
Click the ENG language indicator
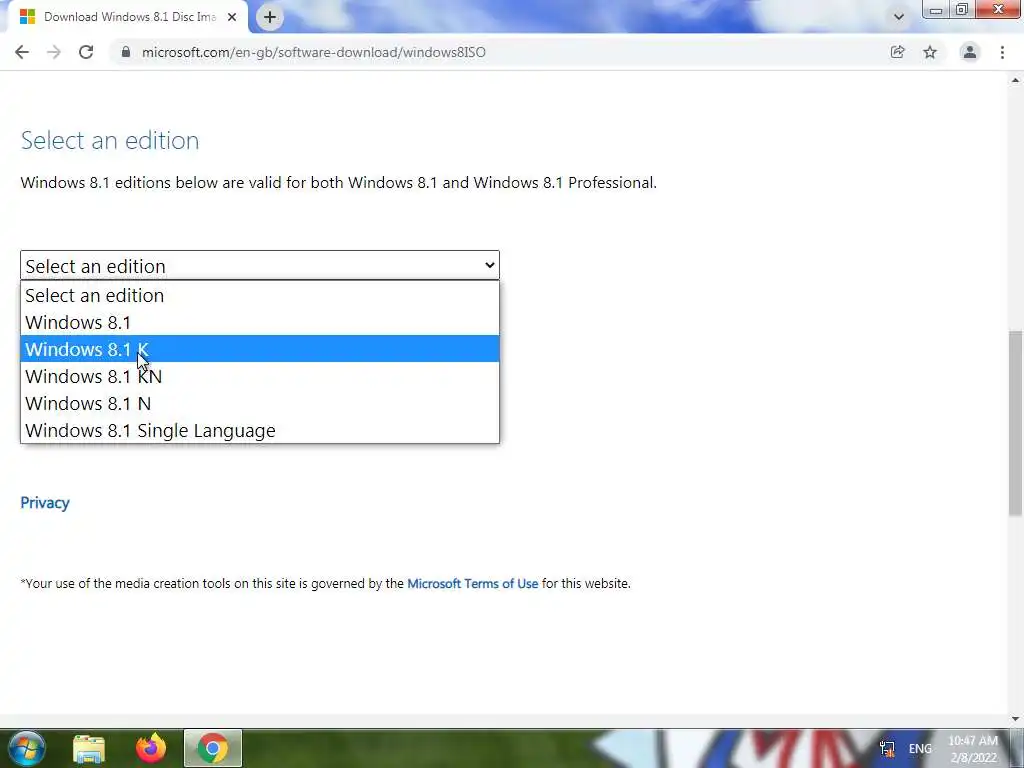click(920, 749)
